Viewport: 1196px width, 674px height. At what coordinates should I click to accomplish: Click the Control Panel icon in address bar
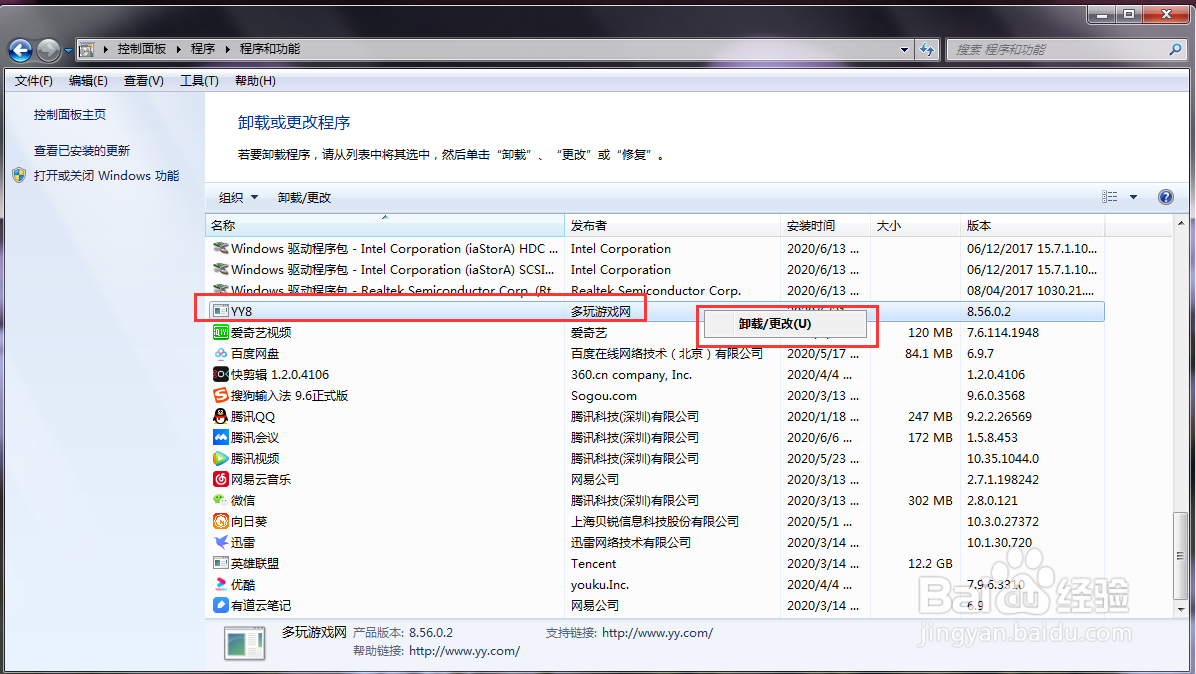[87, 50]
